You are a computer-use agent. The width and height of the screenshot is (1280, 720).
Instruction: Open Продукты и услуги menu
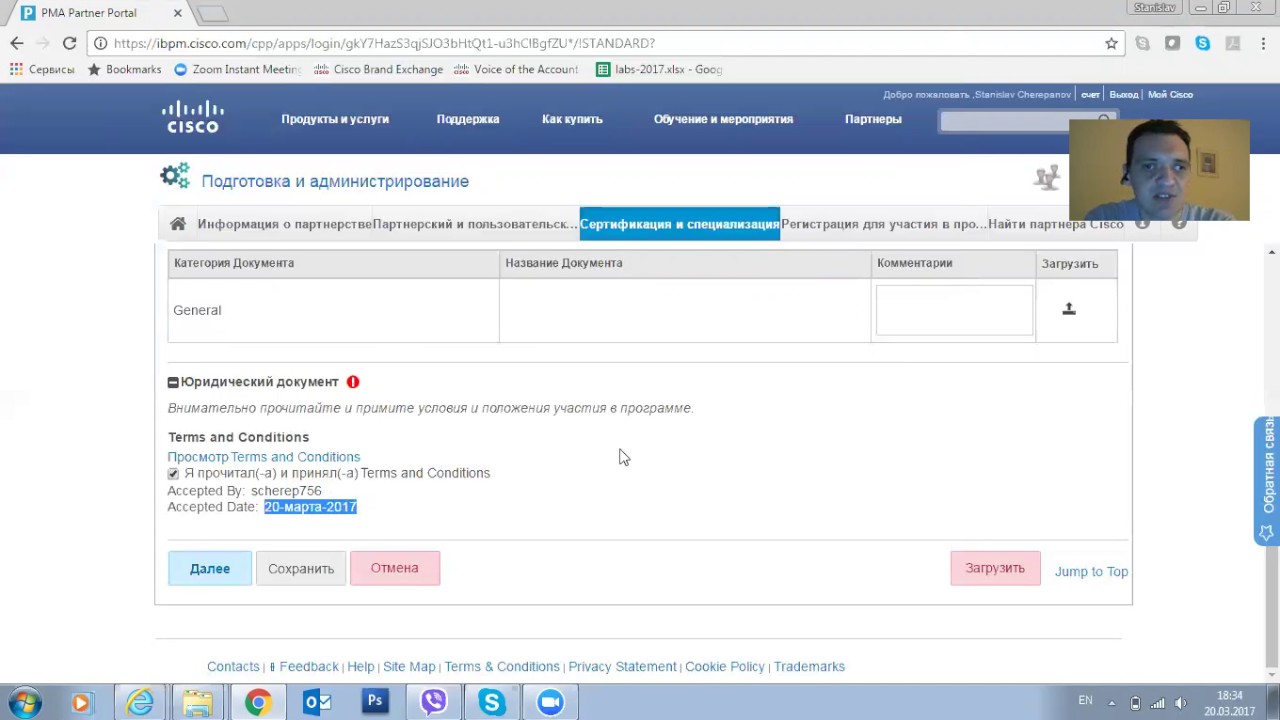335,119
